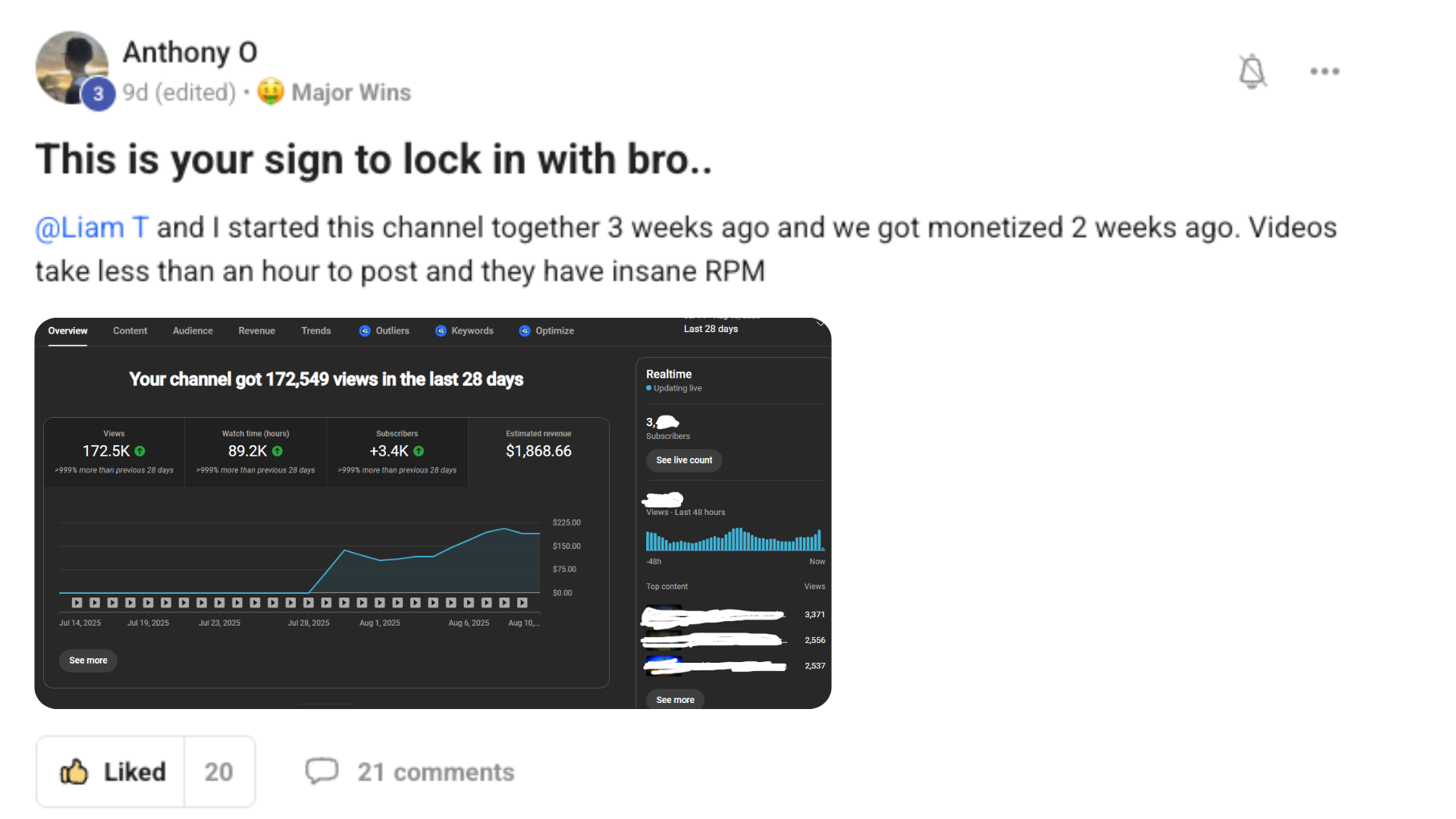The height and width of the screenshot is (819, 1456).
Task: Click the comment bubble icon
Action: point(322,771)
